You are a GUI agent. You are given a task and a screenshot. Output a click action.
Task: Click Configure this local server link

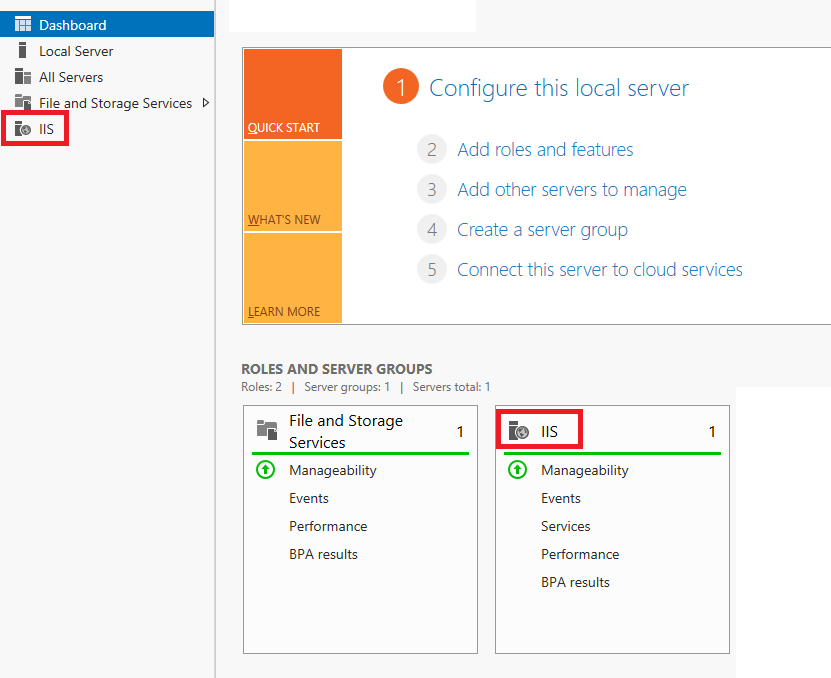coord(558,88)
